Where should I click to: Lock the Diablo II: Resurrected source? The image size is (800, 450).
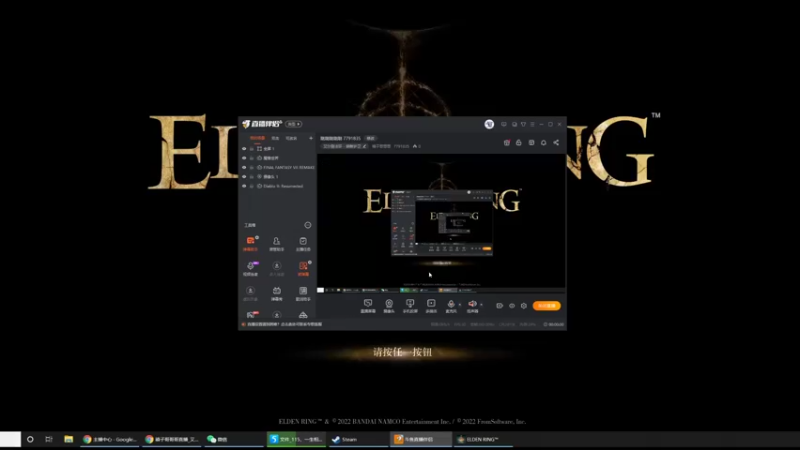click(252, 186)
